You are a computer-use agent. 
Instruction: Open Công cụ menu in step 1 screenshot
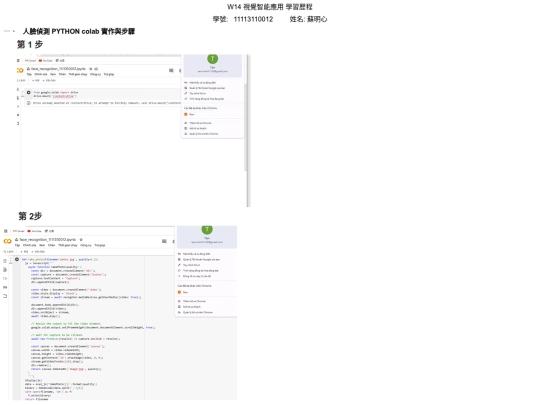pyautogui.click(x=95, y=74)
